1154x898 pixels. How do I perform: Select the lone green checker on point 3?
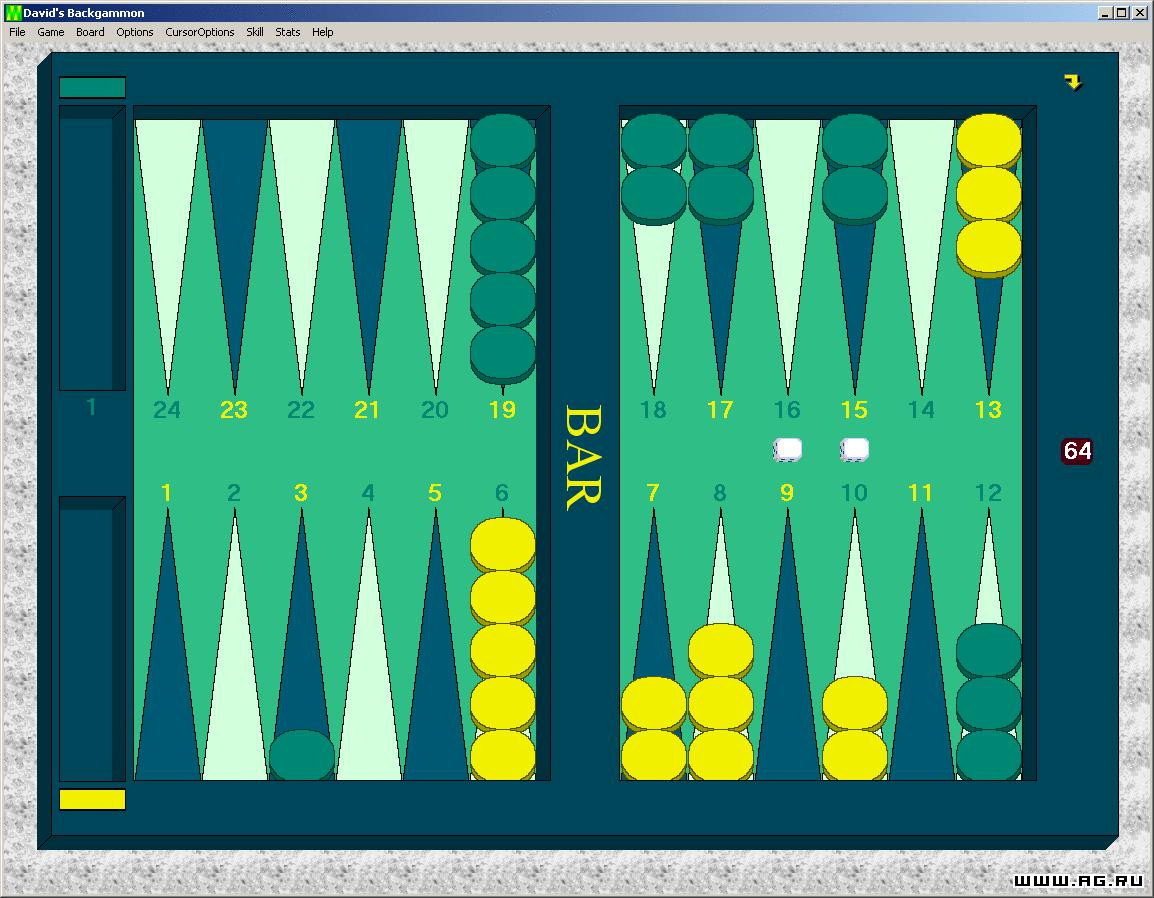(x=302, y=754)
